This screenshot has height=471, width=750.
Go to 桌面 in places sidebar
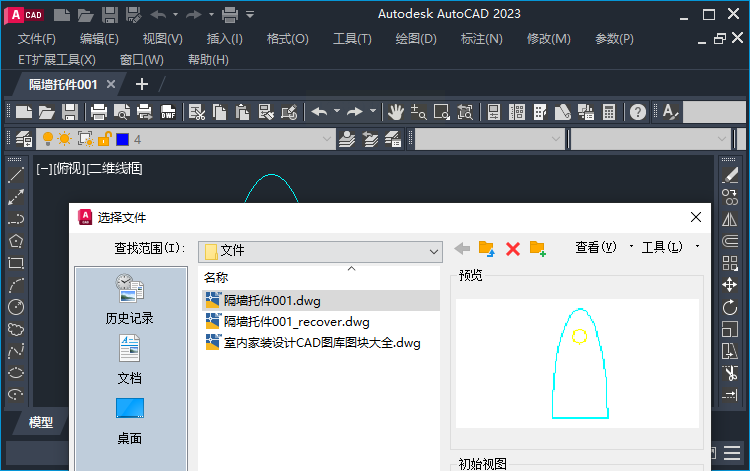(x=130, y=421)
